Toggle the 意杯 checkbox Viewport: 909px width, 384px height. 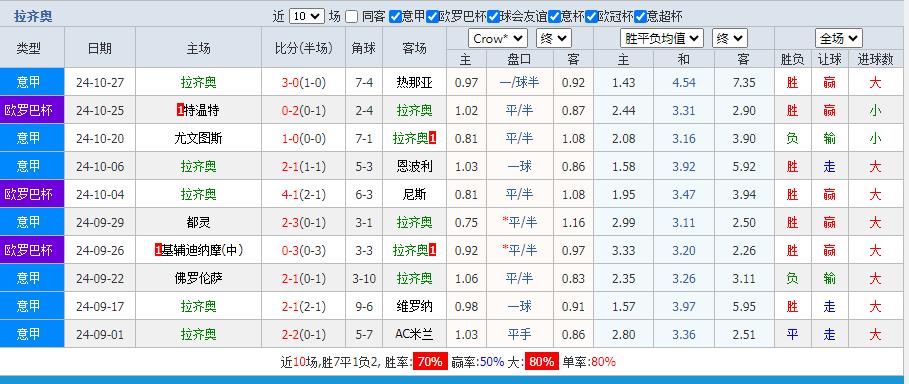click(x=554, y=16)
